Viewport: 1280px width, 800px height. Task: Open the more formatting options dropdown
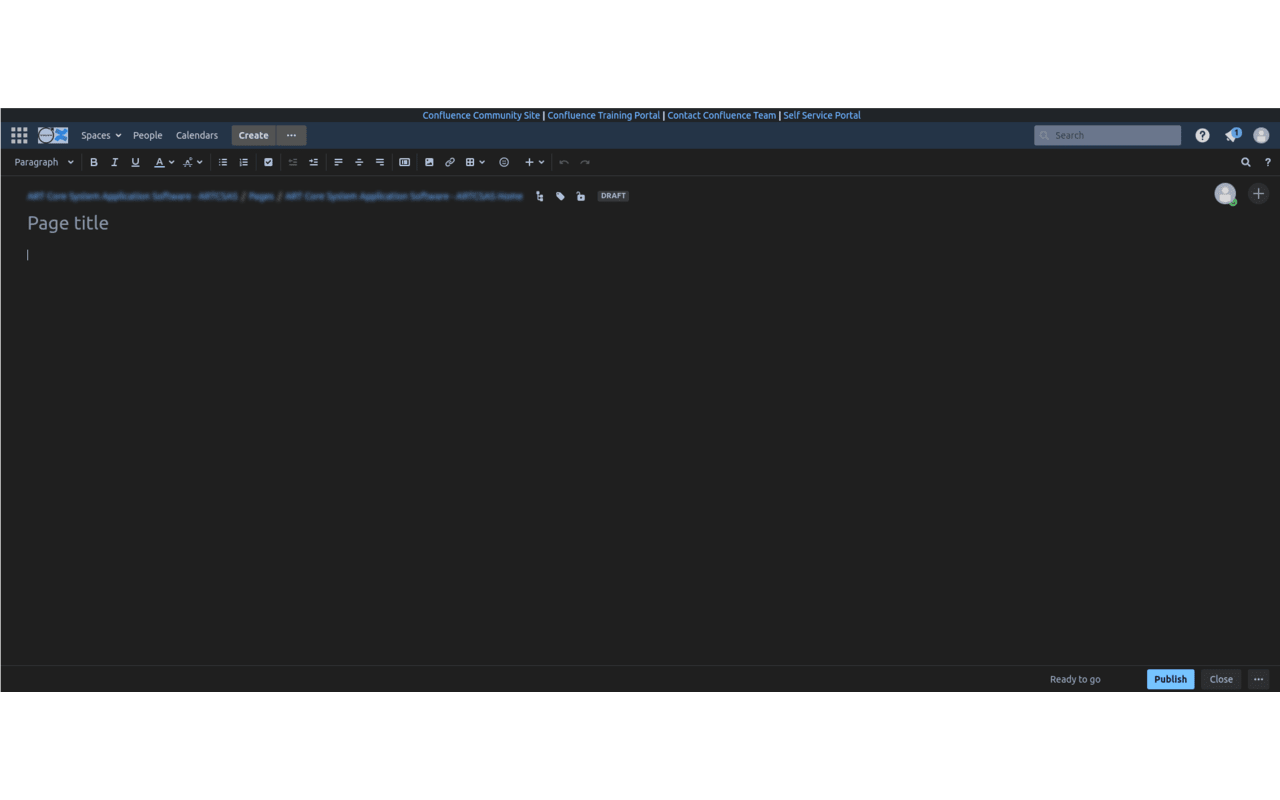192,162
